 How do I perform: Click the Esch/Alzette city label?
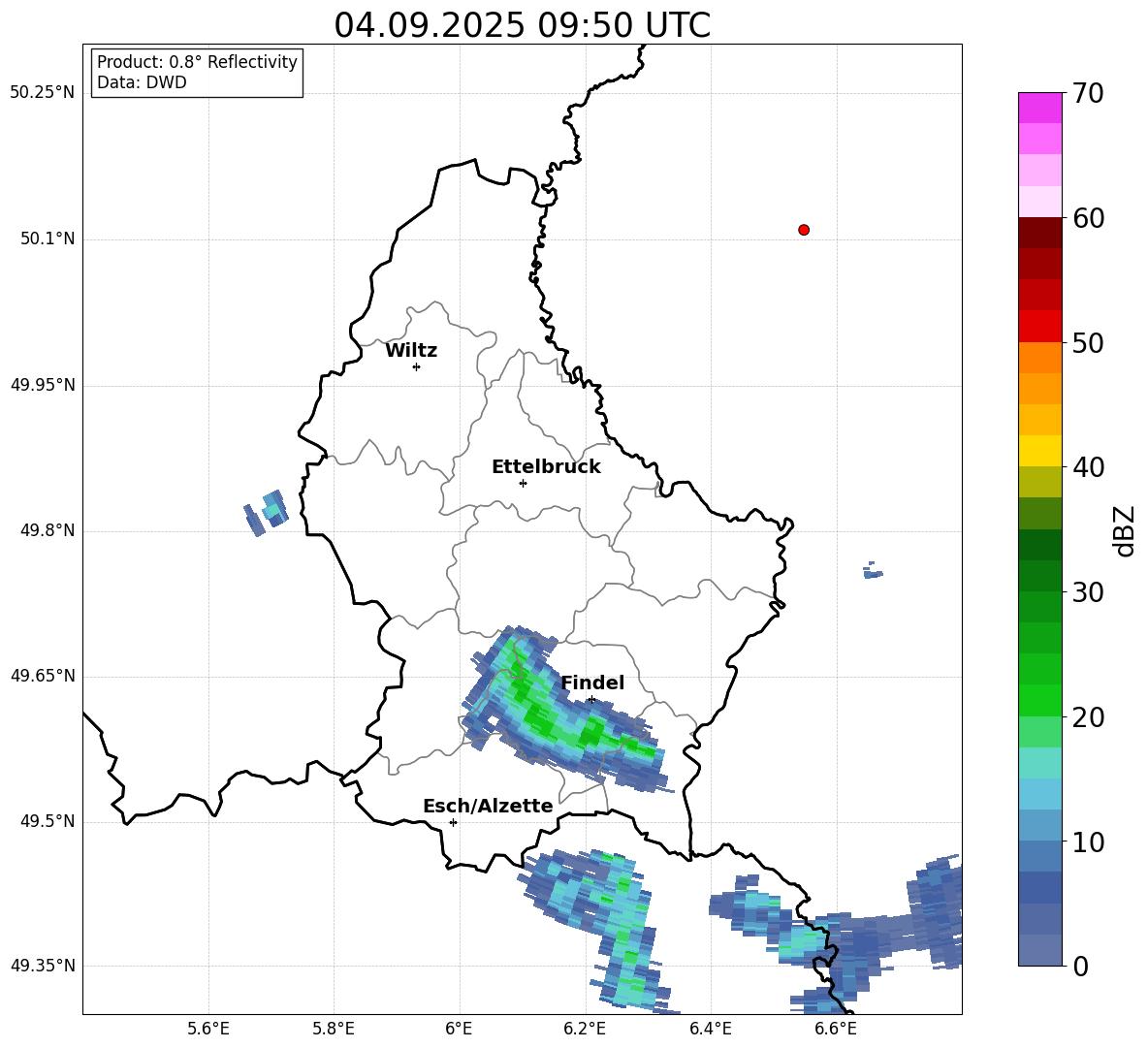(x=488, y=806)
